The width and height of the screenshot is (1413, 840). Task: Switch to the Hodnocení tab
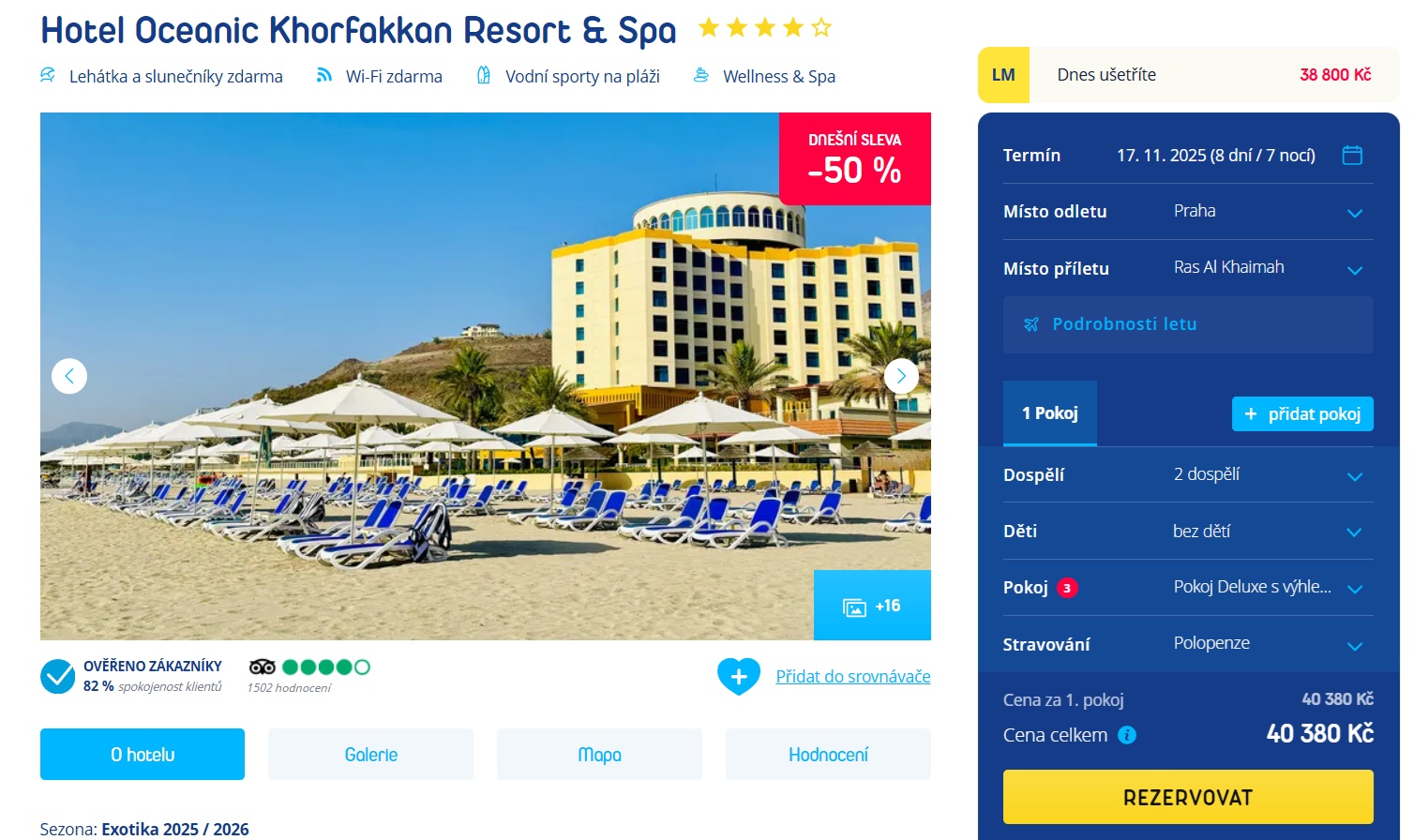point(828,755)
